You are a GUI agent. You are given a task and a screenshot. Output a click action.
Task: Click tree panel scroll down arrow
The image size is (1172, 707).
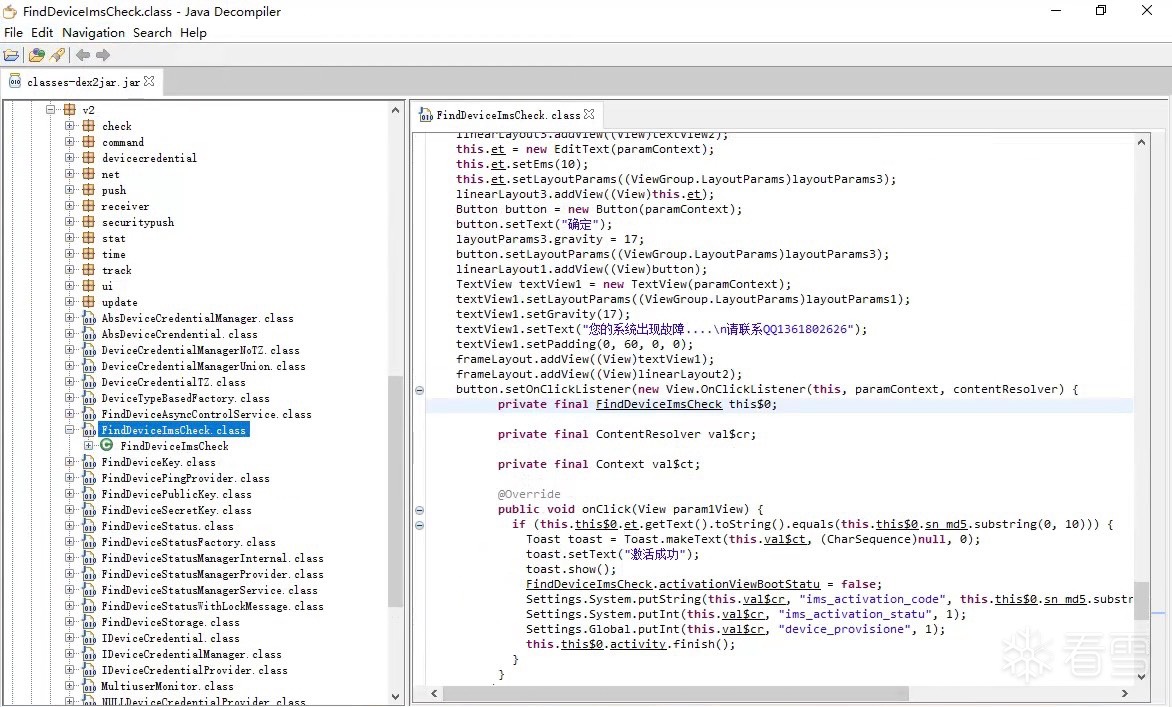[395, 697]
